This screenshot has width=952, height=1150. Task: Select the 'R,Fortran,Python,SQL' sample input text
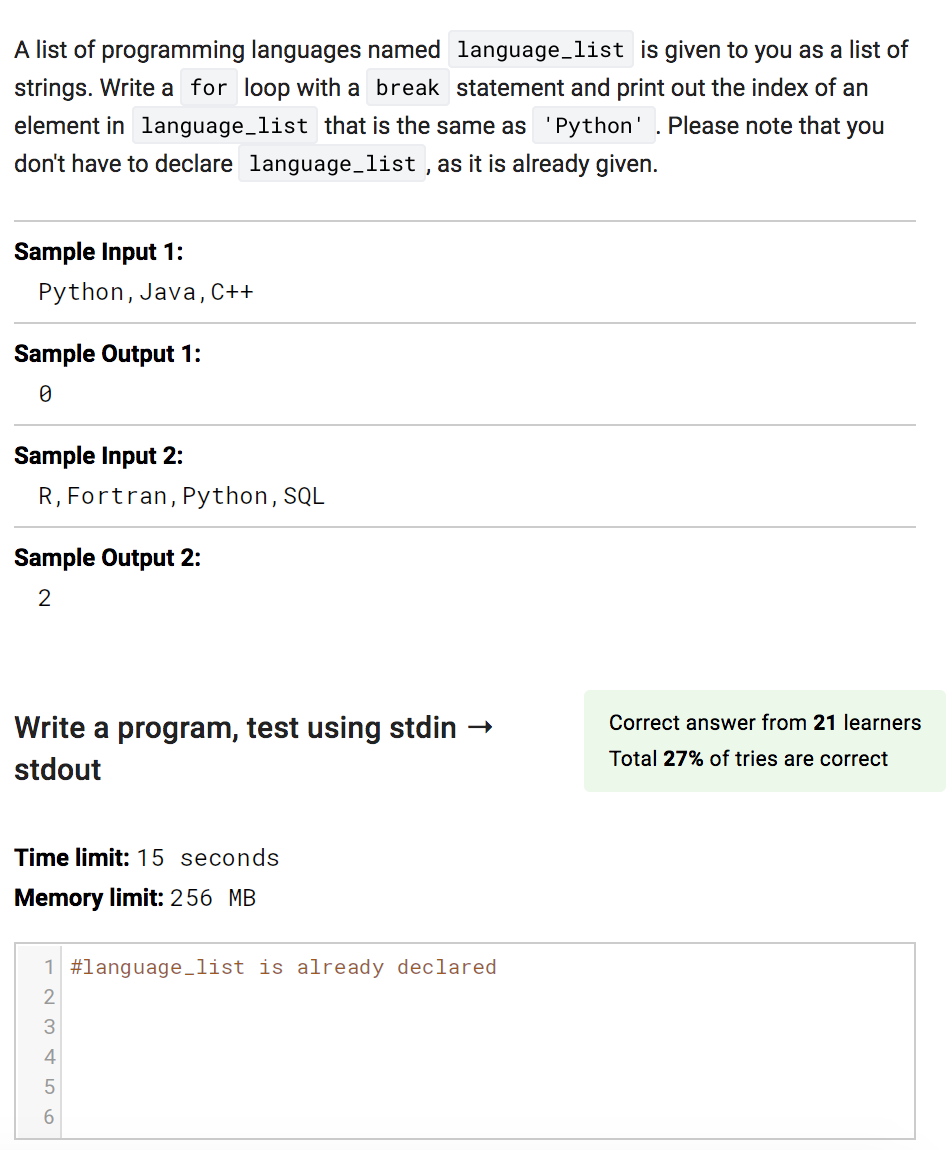pyautogui.click(x=180, y=495)
